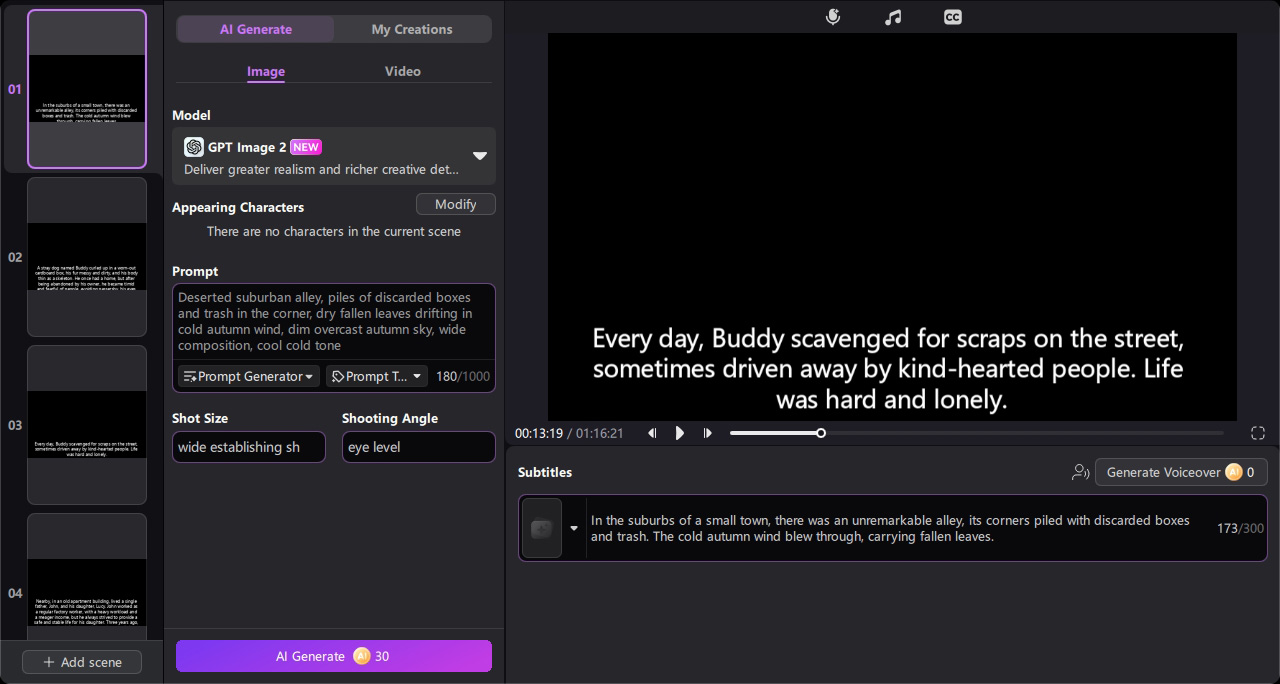Screen dimensions: 1280x684
Task: Play the video preview
Action: [680, 433]
